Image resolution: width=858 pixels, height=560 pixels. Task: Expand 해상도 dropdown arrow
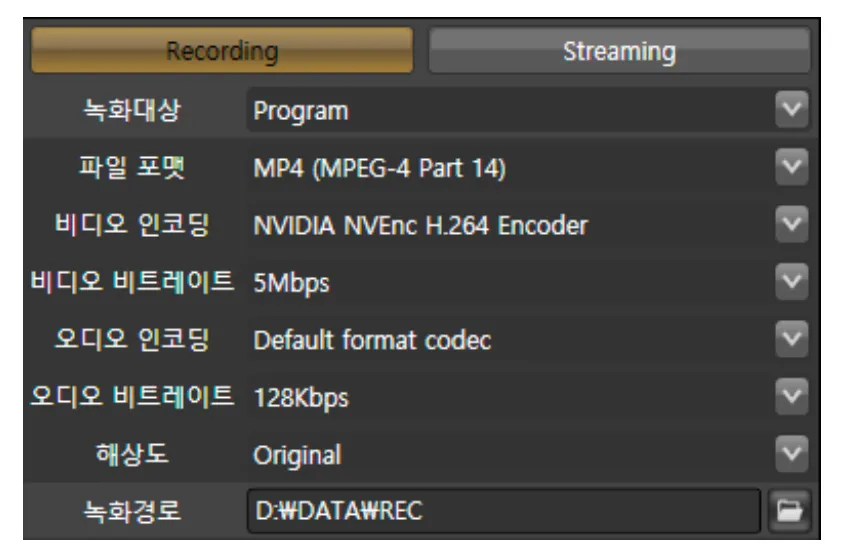pos(791,454)
